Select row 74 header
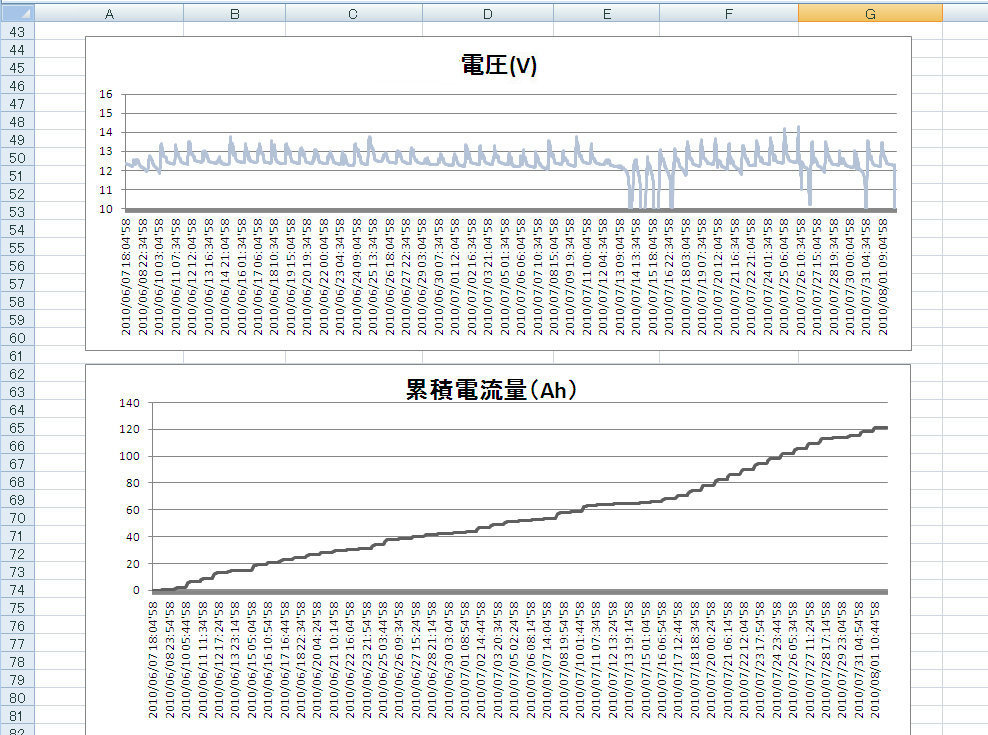The height and width of the screenshot is (735, 988). click(x=17, y=590)
